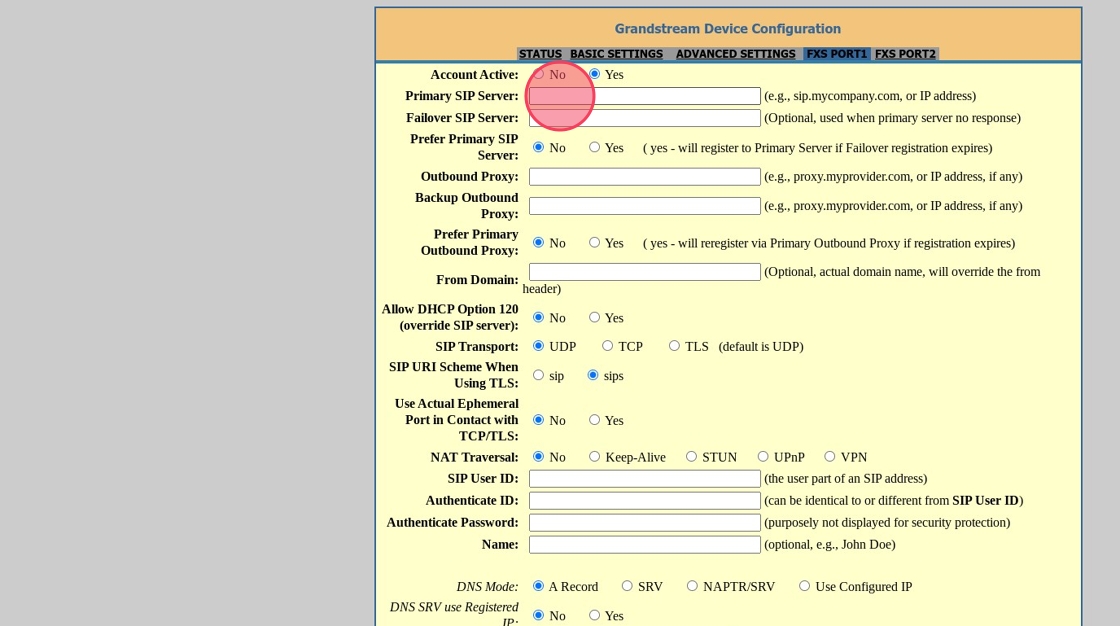
Task: Set DNS SRV use Registered IP to No
Action: click(x=539, y=615)
